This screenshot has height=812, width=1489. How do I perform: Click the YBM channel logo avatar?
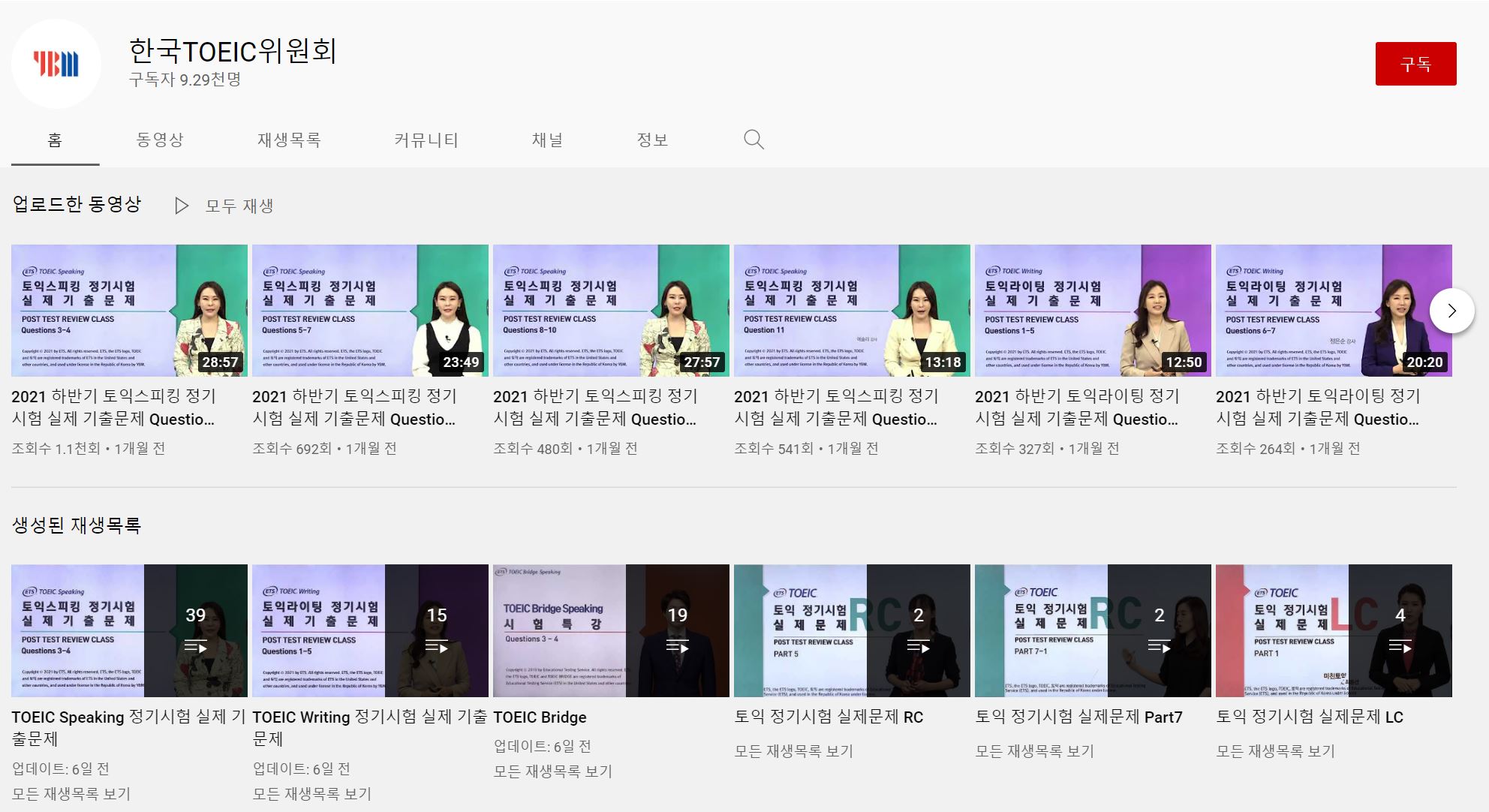click(56, 64)
